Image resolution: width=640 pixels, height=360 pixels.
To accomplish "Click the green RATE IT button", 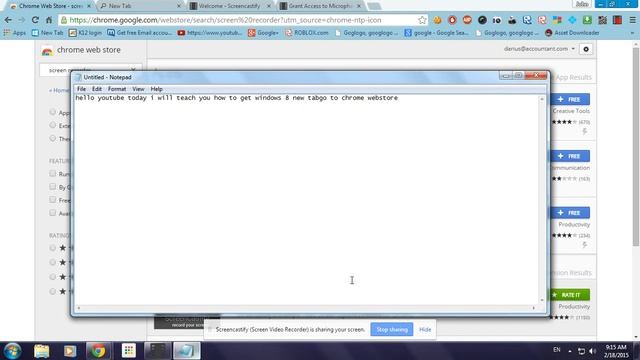I will pyautogui.click(x=568, y=295).
